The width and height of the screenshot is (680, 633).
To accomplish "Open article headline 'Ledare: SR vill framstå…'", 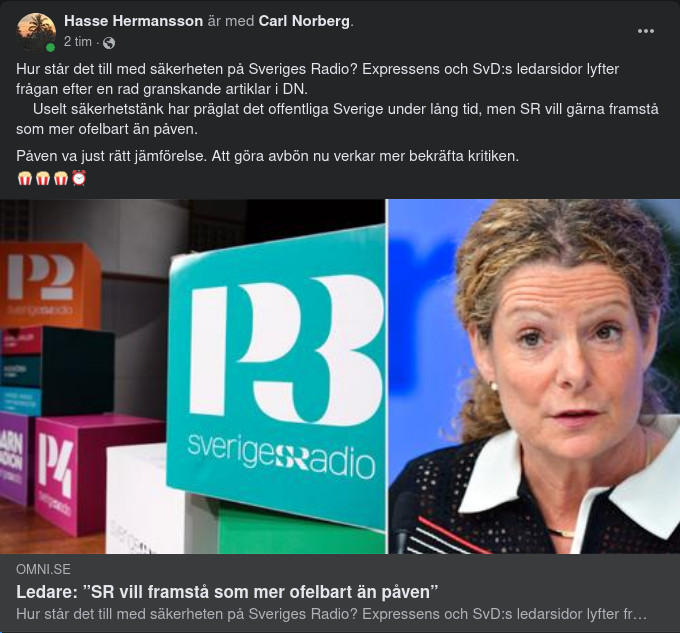I will tap(227, 592).
